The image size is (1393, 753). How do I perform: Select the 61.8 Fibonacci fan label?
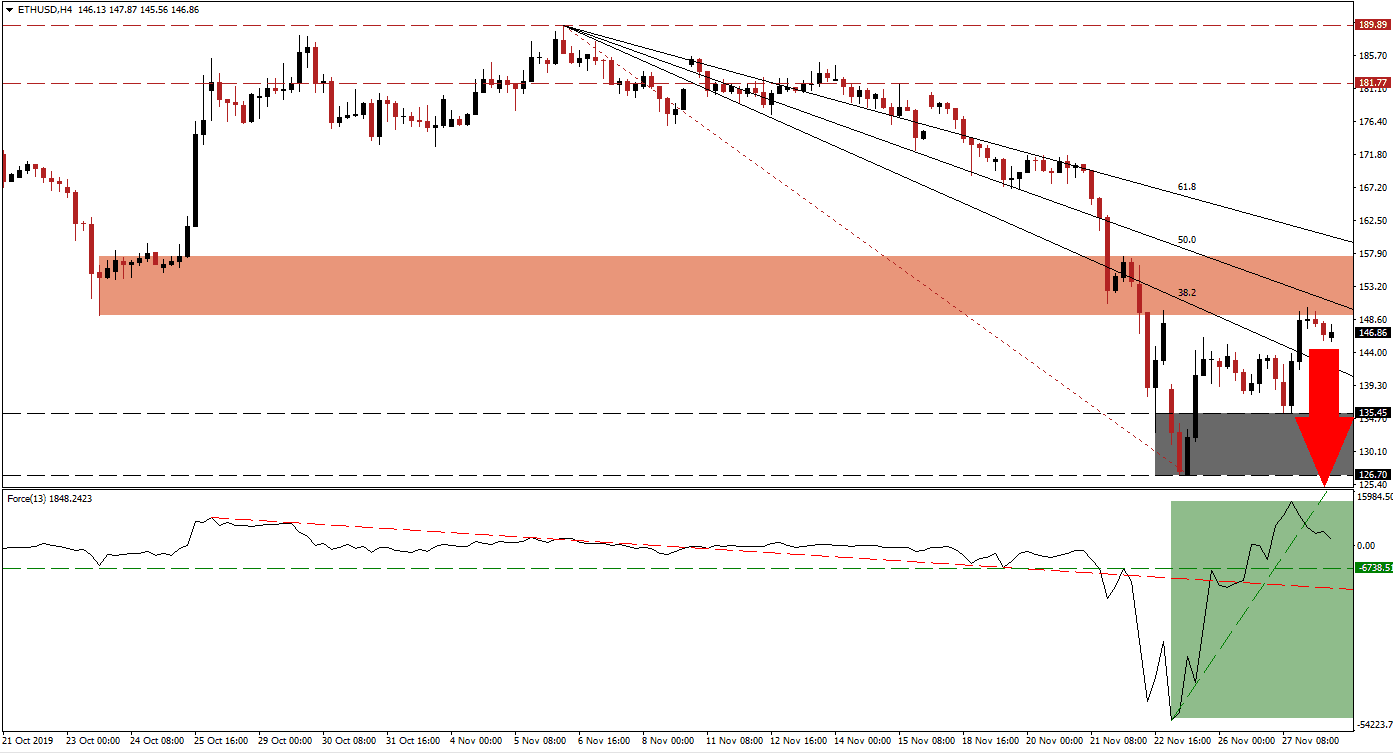tap(1186, 187)
